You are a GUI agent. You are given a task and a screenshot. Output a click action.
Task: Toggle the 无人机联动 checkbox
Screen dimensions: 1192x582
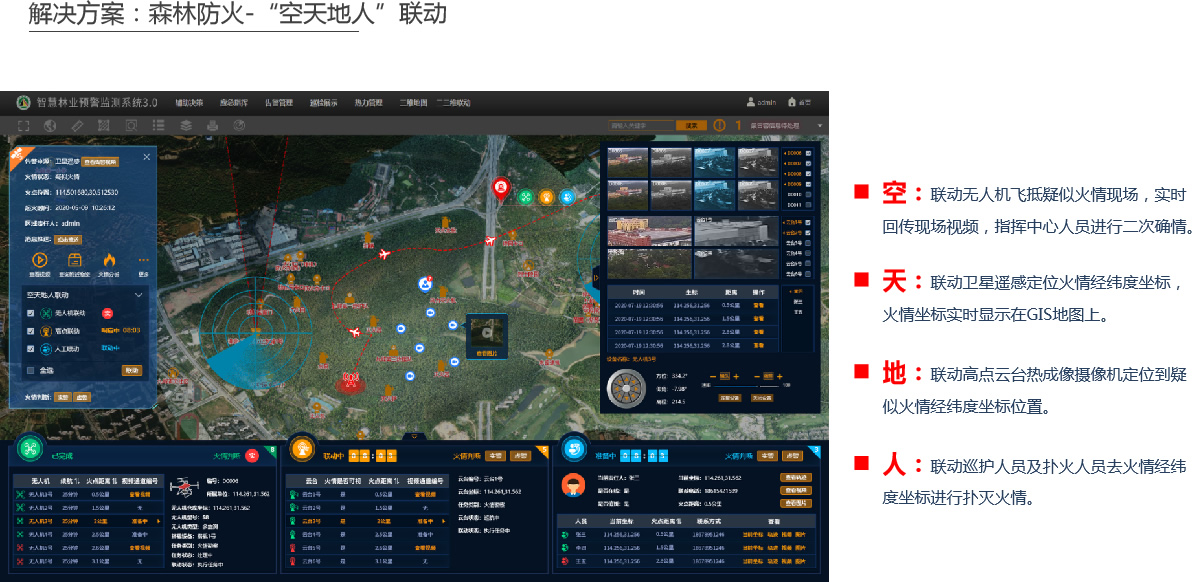(31, 313)
